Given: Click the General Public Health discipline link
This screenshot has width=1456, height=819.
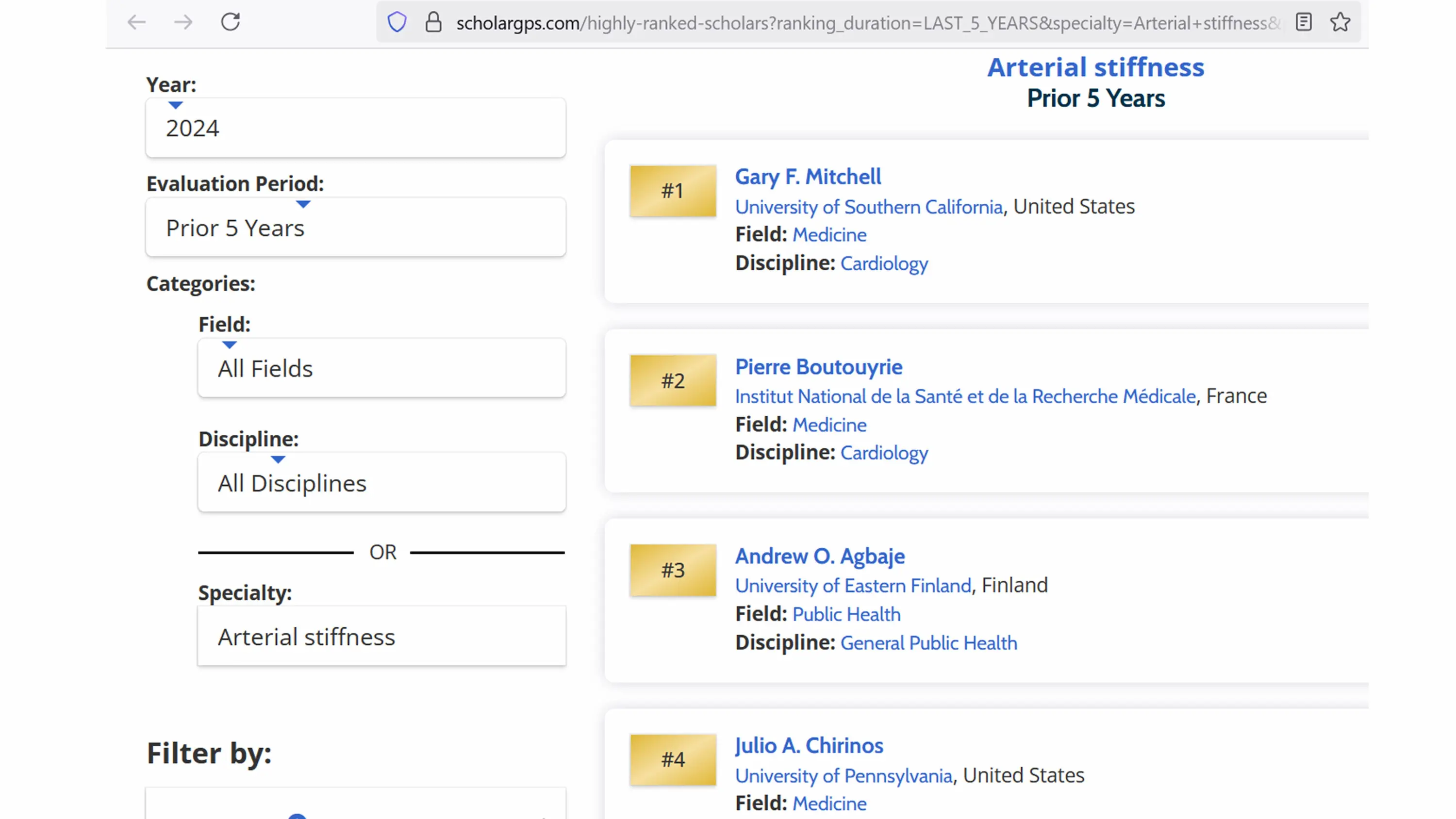Looking at the screenshot, I should 928,643.
